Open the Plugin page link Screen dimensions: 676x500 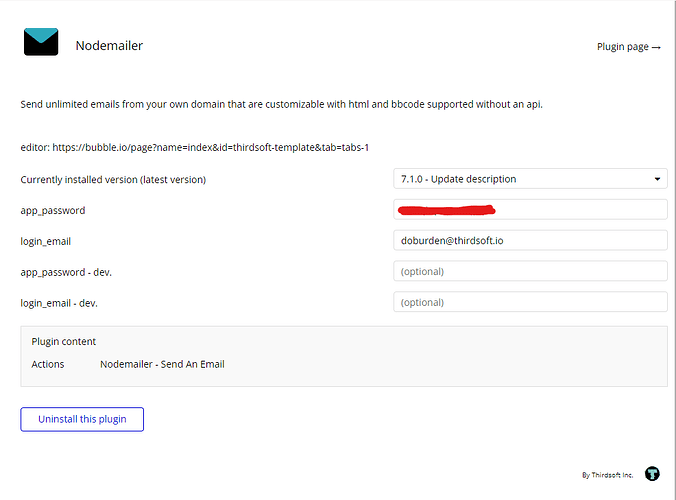(622, 47)
